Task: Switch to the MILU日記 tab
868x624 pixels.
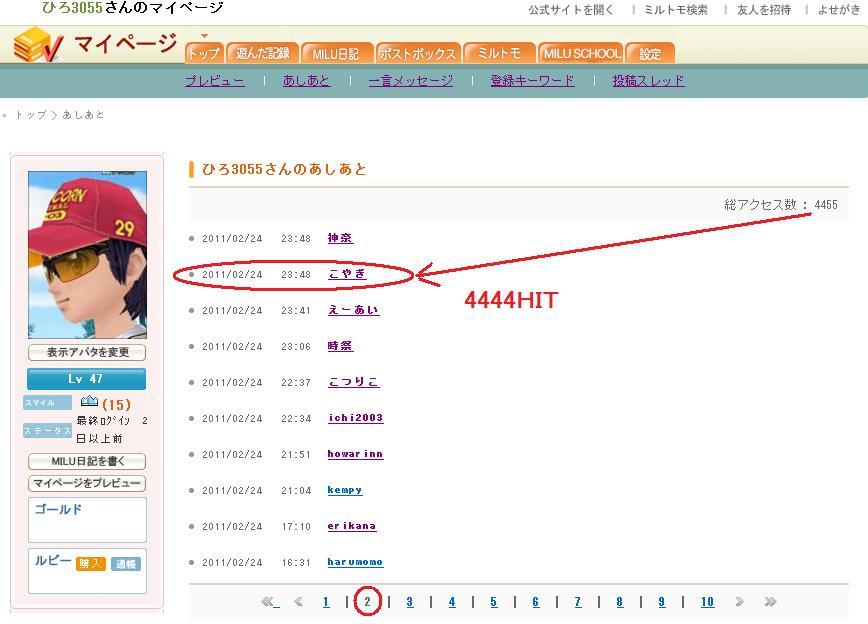Action: click(335, 53)
